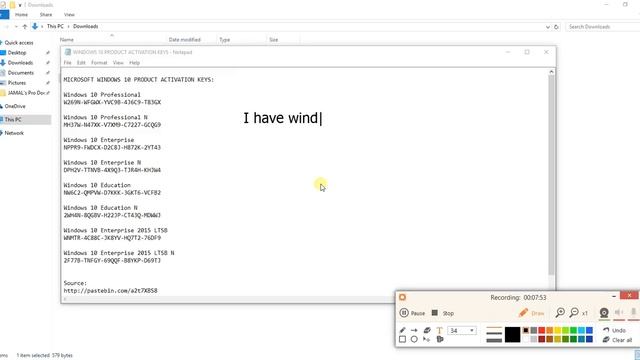Screen dimensions: 640x360
Task: Open Notepad Help menu
Action: [x=134, y=63]
